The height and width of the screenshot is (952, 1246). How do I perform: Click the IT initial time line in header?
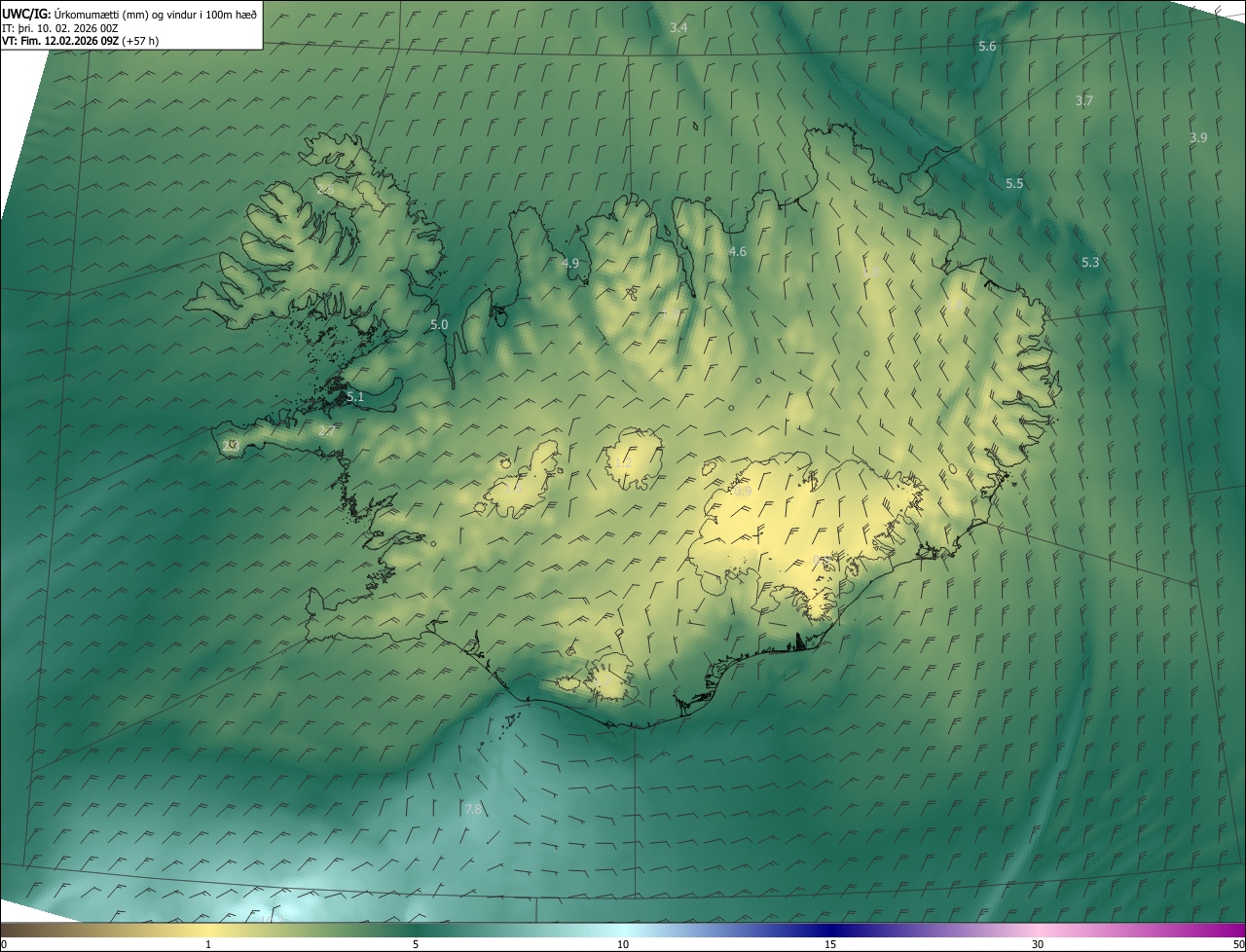[x=60, y=27]
